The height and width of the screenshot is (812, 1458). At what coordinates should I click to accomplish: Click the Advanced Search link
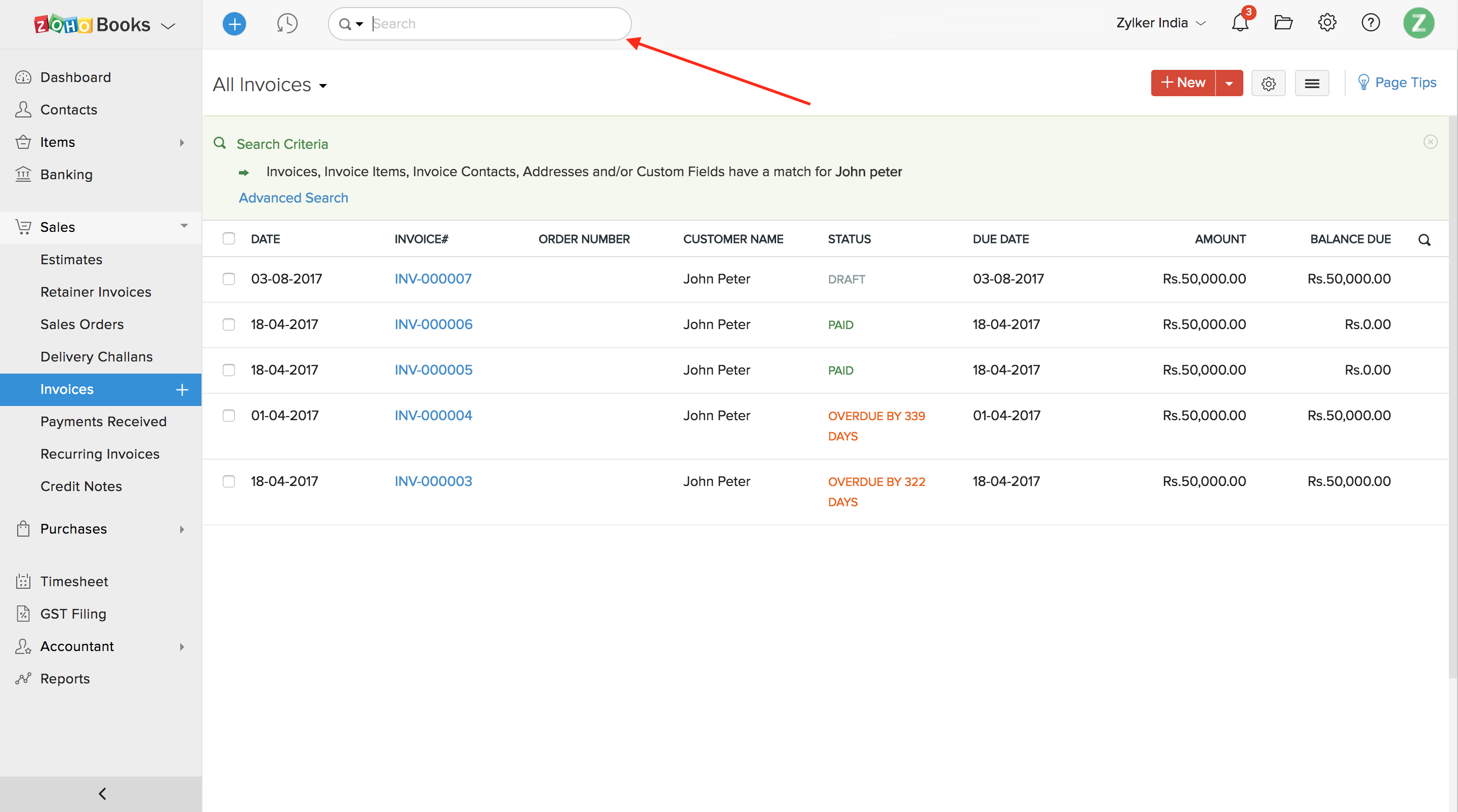[x=293, y=198]
